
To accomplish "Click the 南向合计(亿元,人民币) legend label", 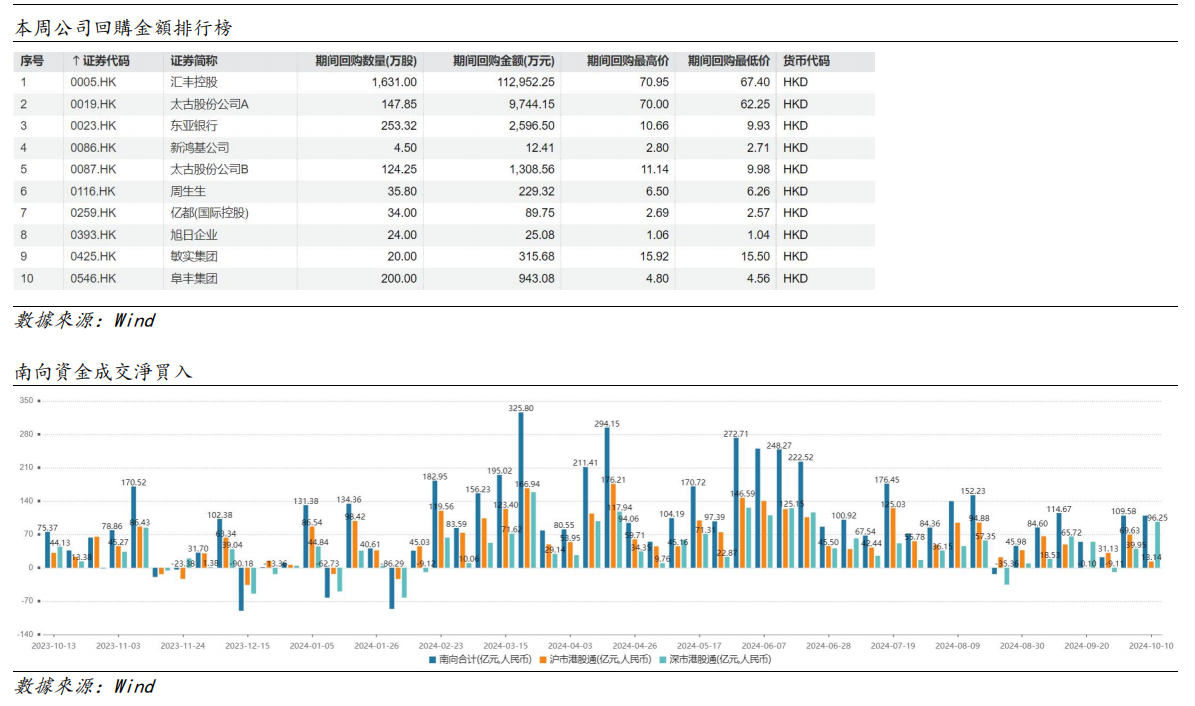I will coord(485,659).
